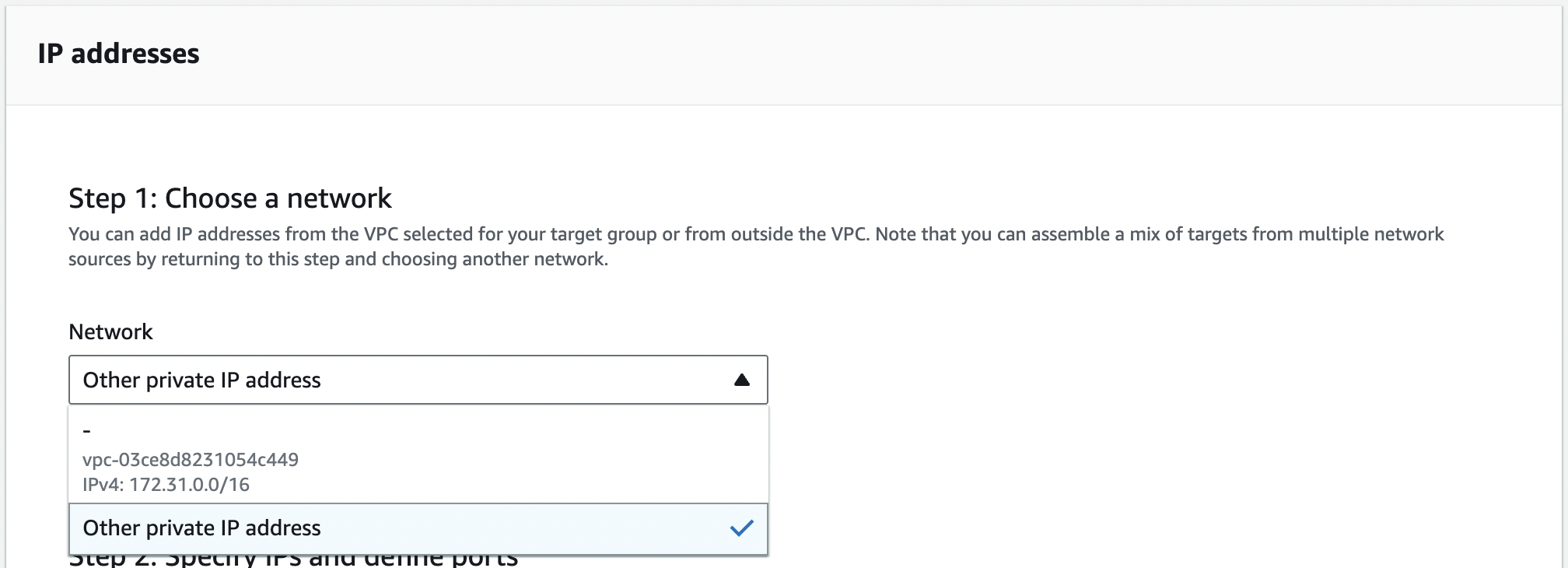Click the grey header bar right of the title
The image size is (1568, 568).
856,54
